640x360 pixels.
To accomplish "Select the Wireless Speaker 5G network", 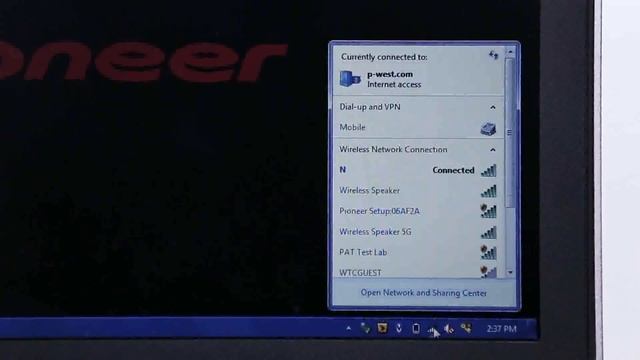I will tap(418, 232).
